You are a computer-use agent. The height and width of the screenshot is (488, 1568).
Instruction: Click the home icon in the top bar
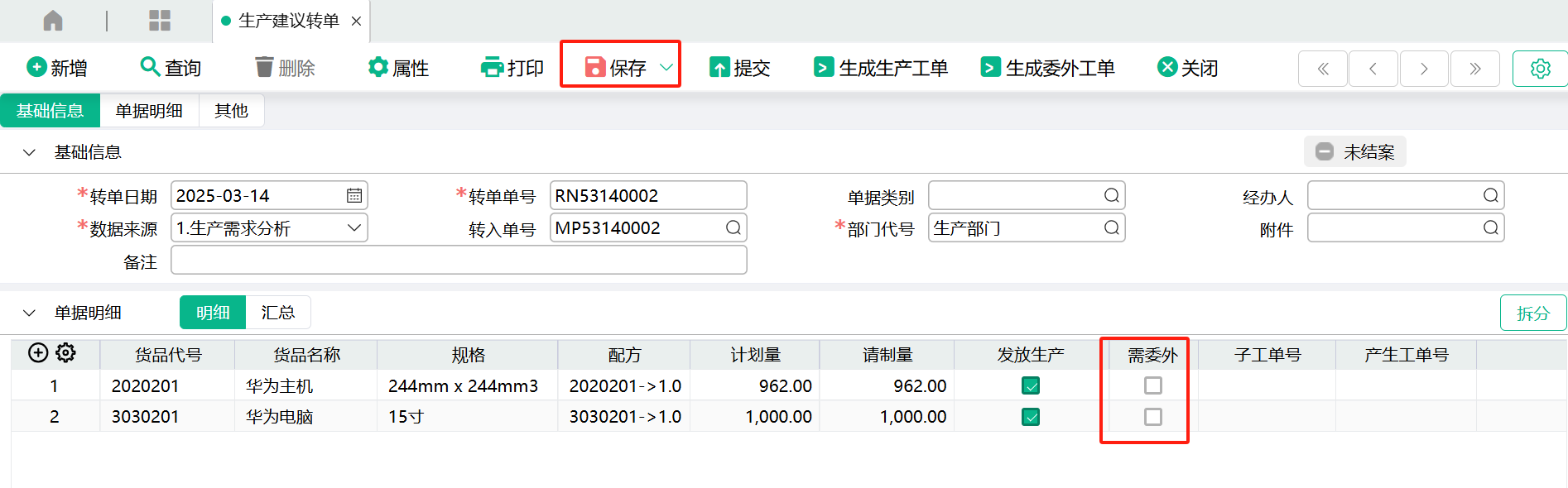coord(53,21)
